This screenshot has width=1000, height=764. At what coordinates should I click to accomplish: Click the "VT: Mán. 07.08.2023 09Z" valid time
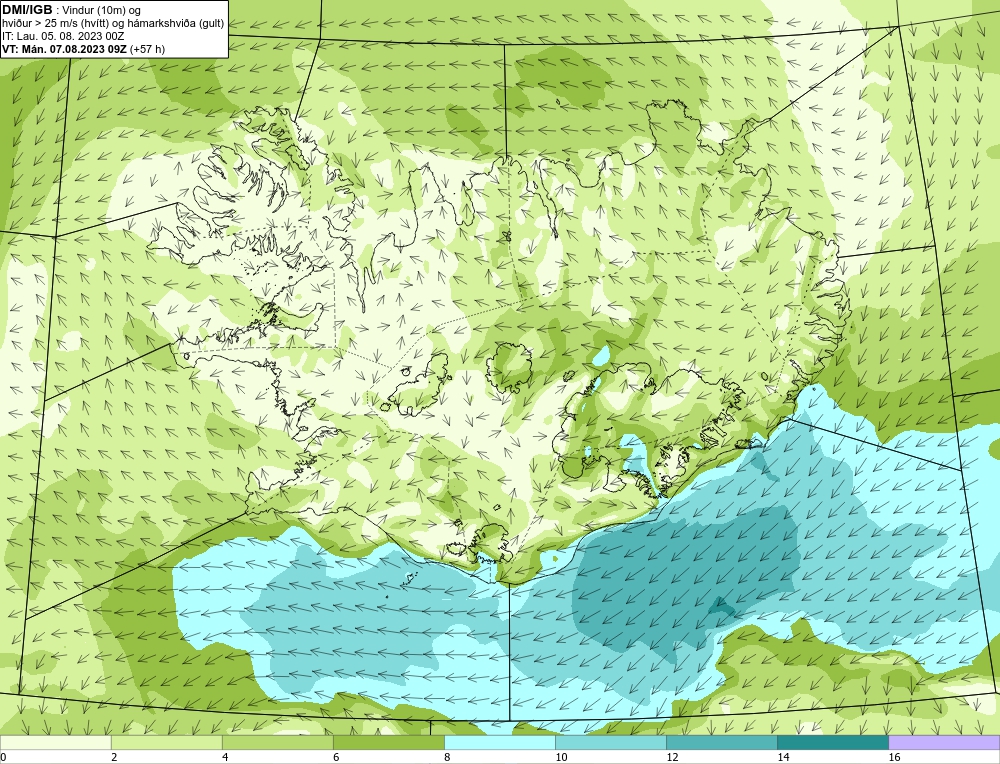tap(64, 49)
